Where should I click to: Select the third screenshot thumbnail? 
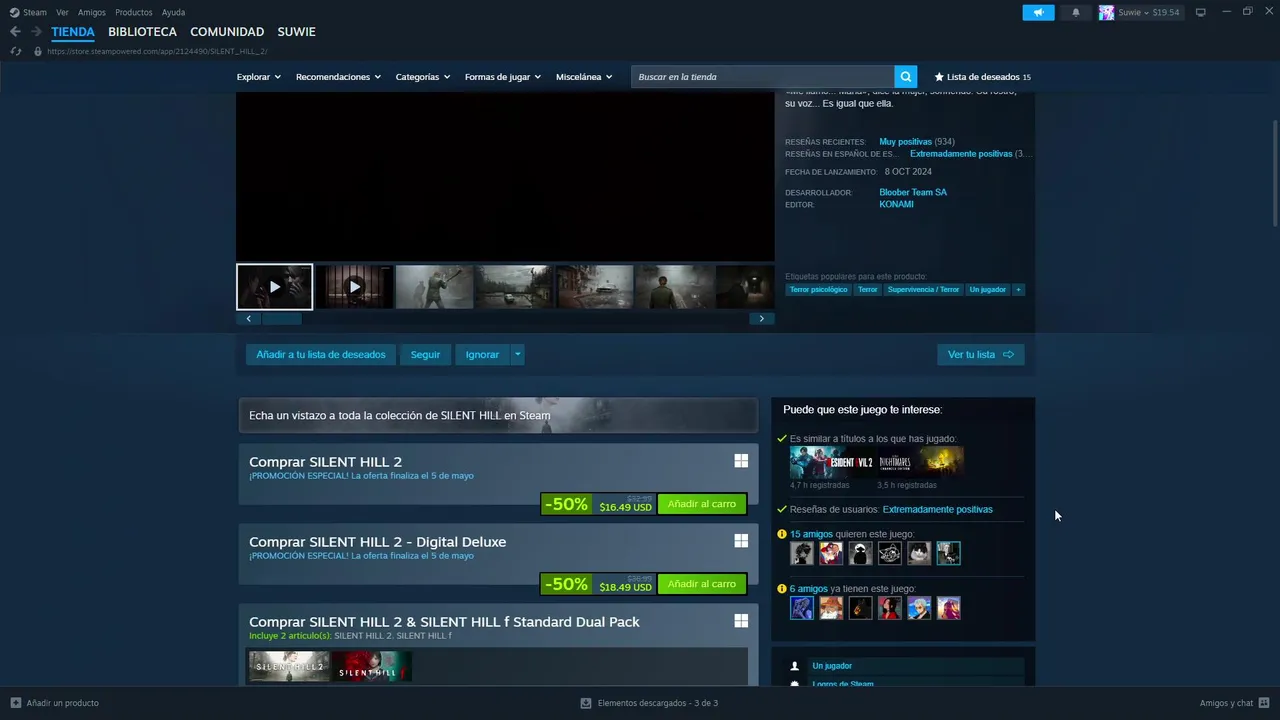[434, 287]
